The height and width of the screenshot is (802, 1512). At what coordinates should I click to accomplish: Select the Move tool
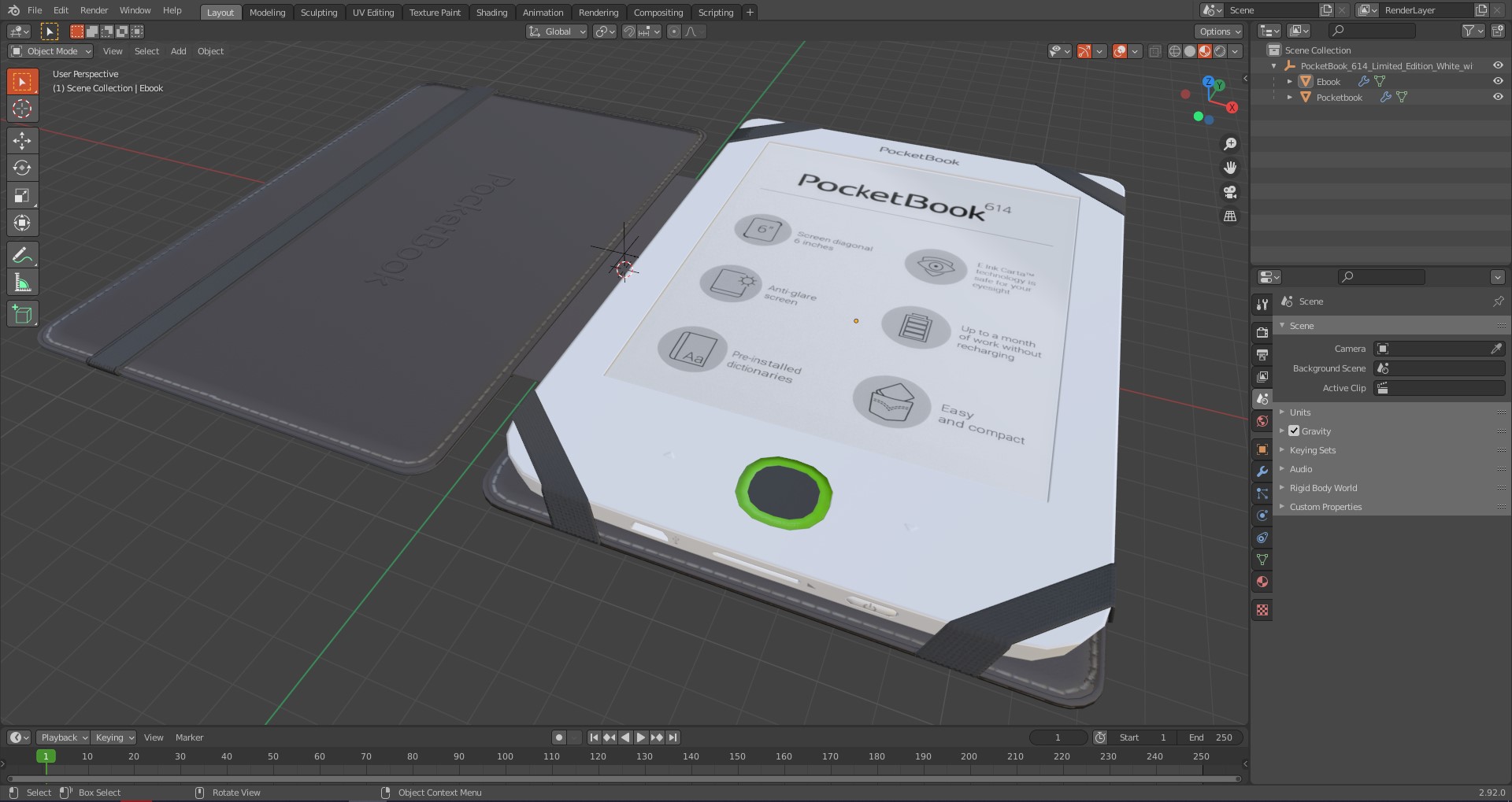tap(22, 140)
